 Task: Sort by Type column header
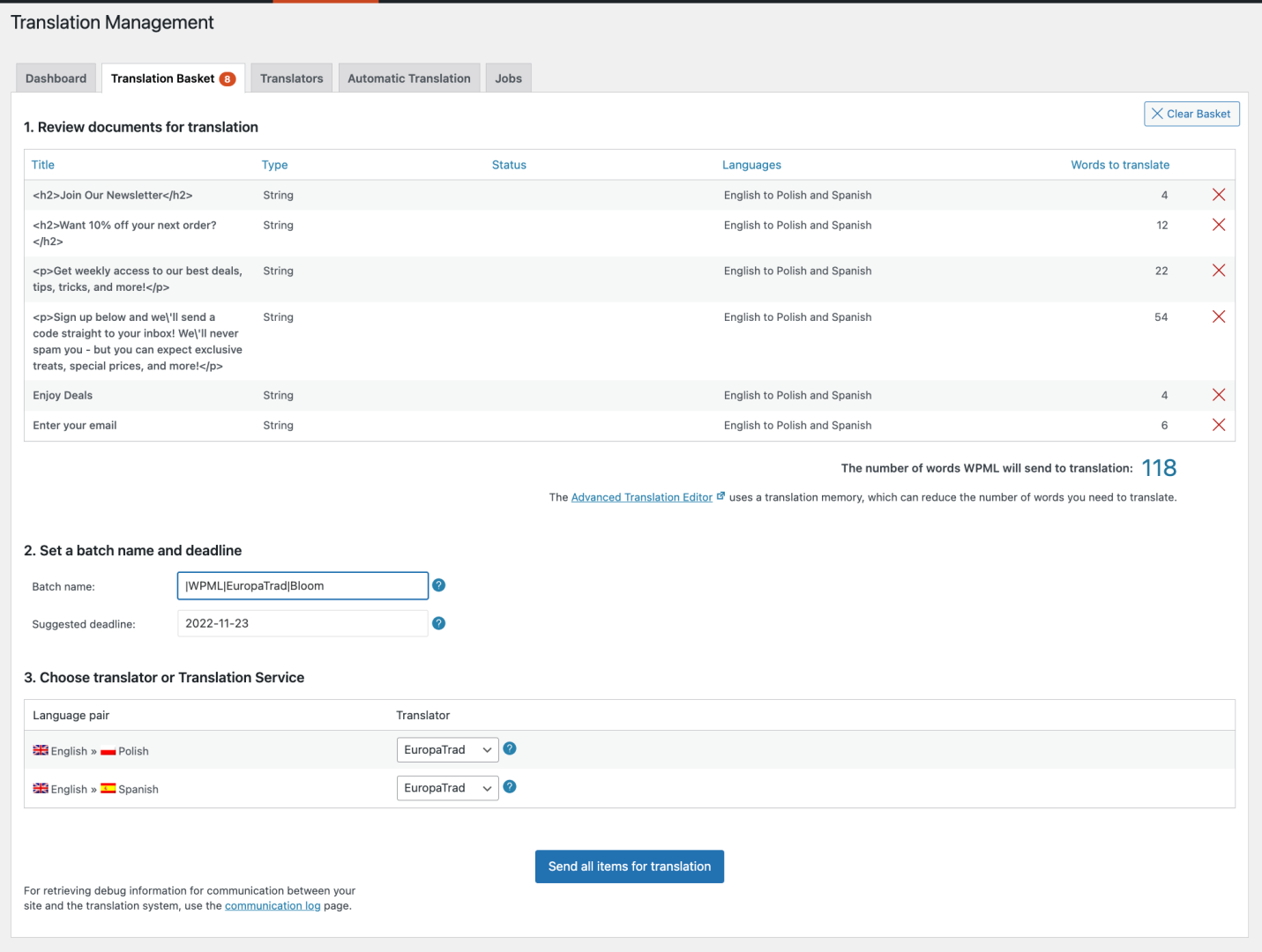[x=275, y=165]
